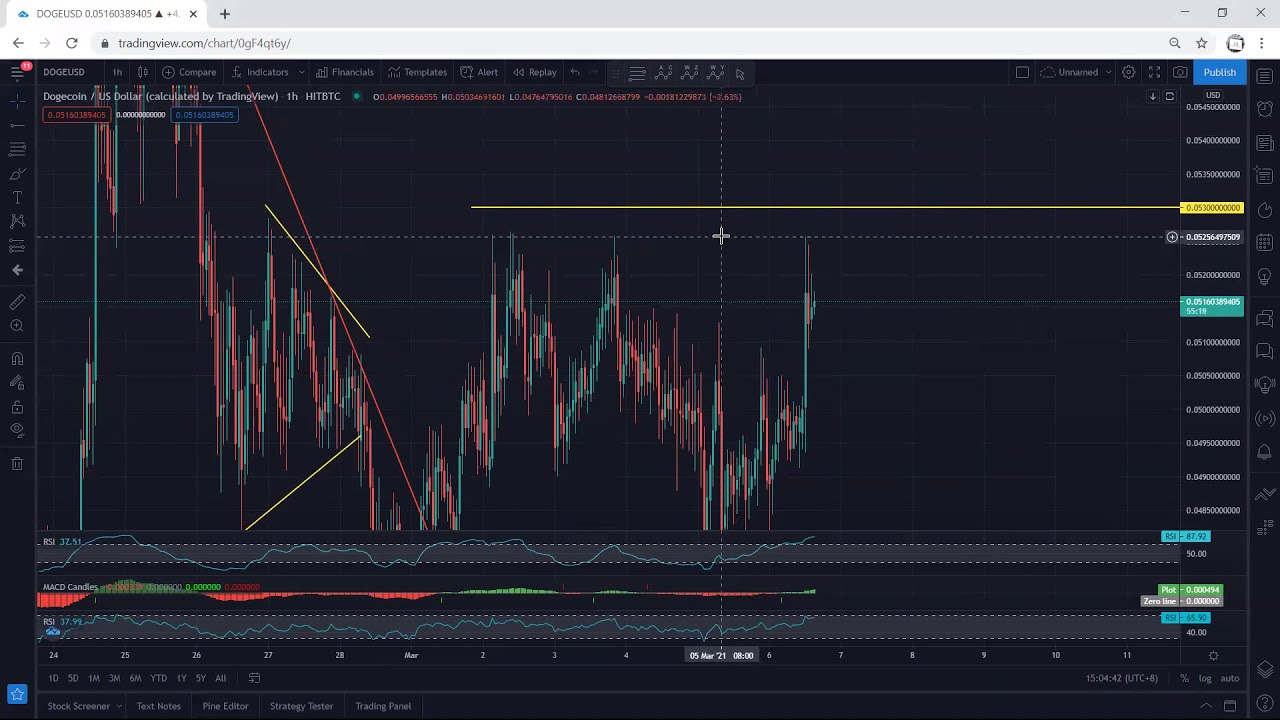Open indicator Templates menu
This screenshot has width=1280, height=720.
pos(418,72)
